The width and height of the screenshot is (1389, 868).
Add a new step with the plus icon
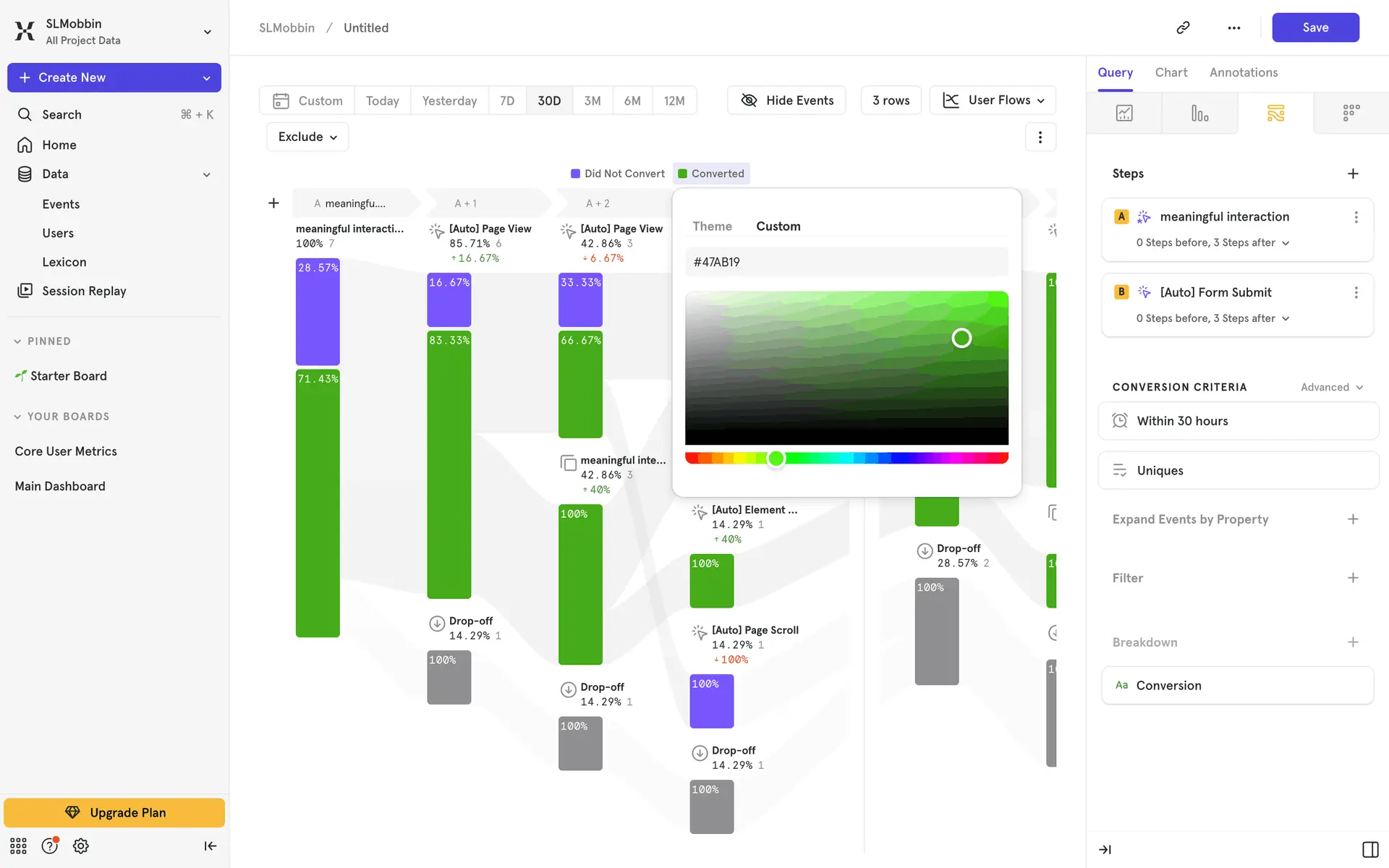coord(1353,174)
